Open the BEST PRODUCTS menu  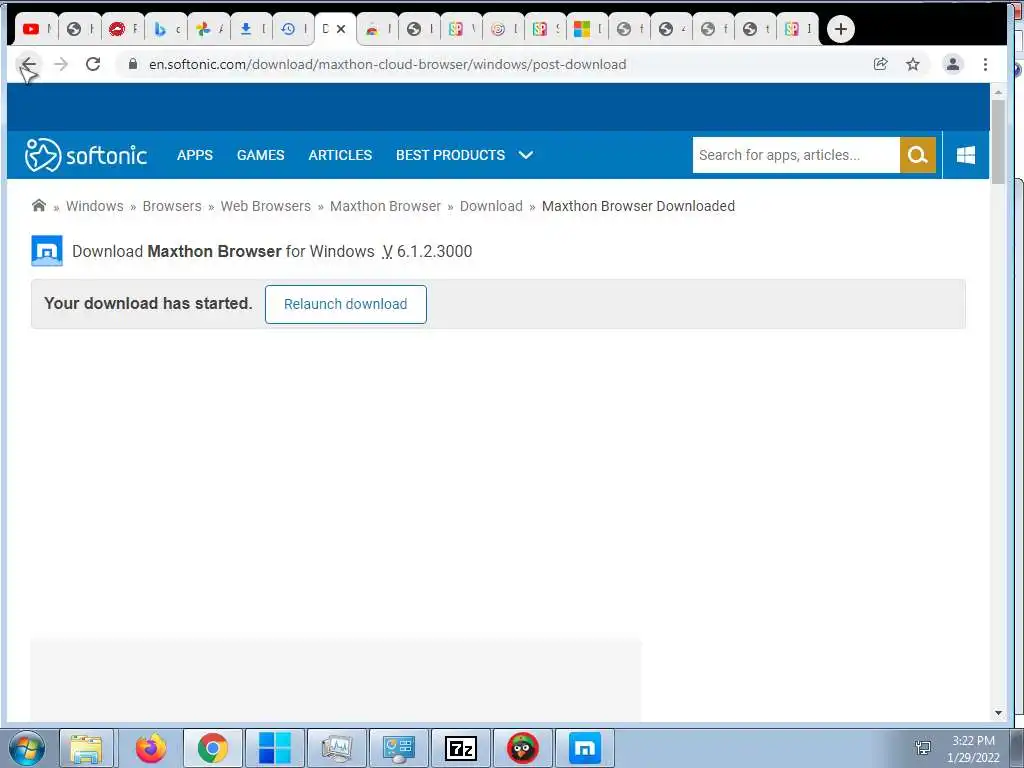451,155
